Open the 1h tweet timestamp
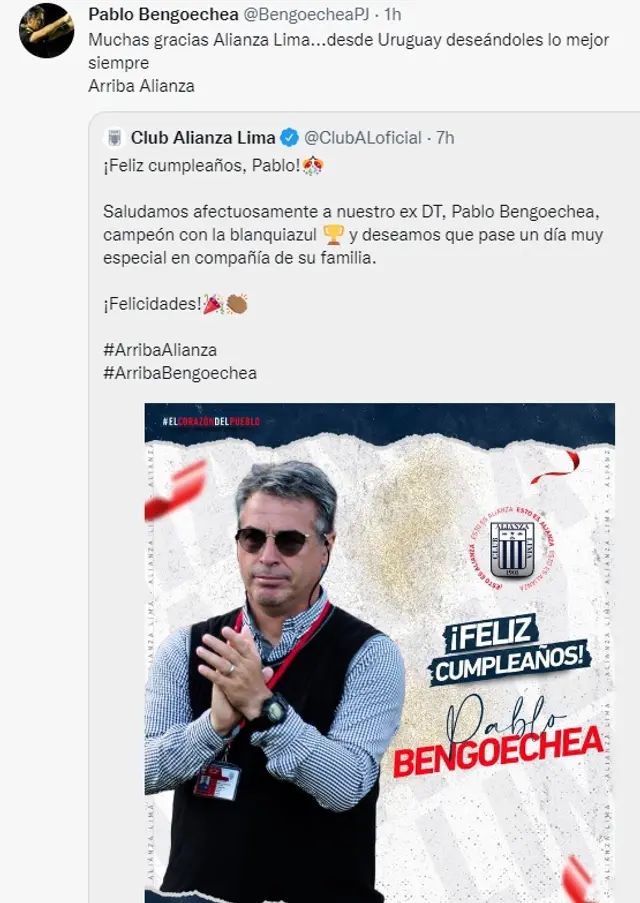The width and height of the screenshot is (640, 903). (393, 14)
